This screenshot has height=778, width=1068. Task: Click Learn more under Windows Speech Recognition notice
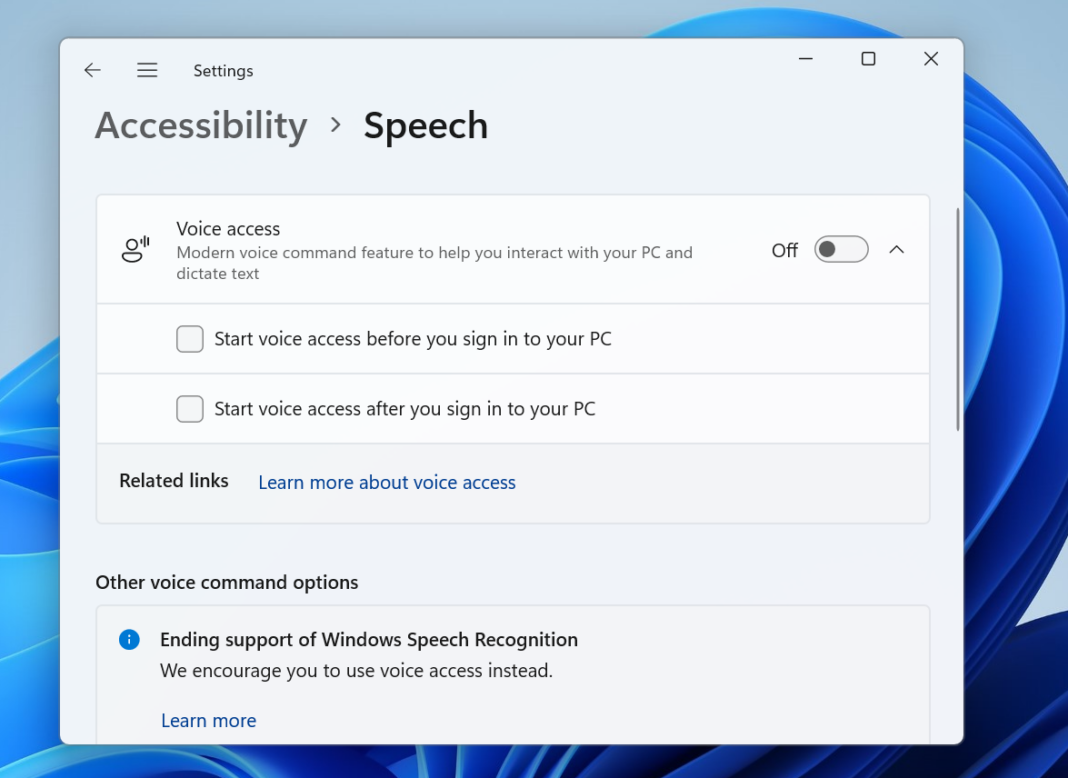208,720
